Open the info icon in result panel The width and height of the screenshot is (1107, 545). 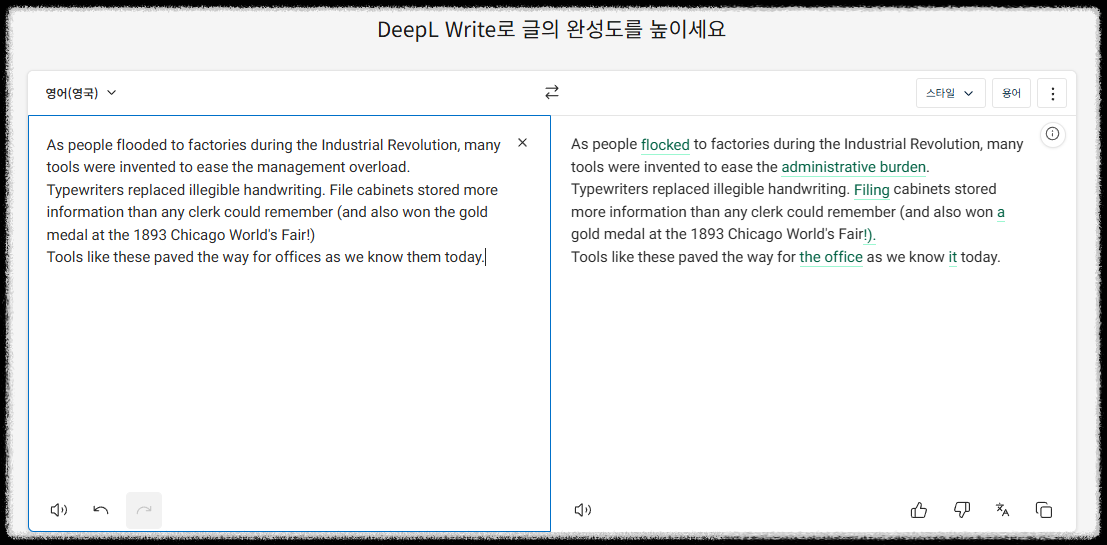(1053, 133)
